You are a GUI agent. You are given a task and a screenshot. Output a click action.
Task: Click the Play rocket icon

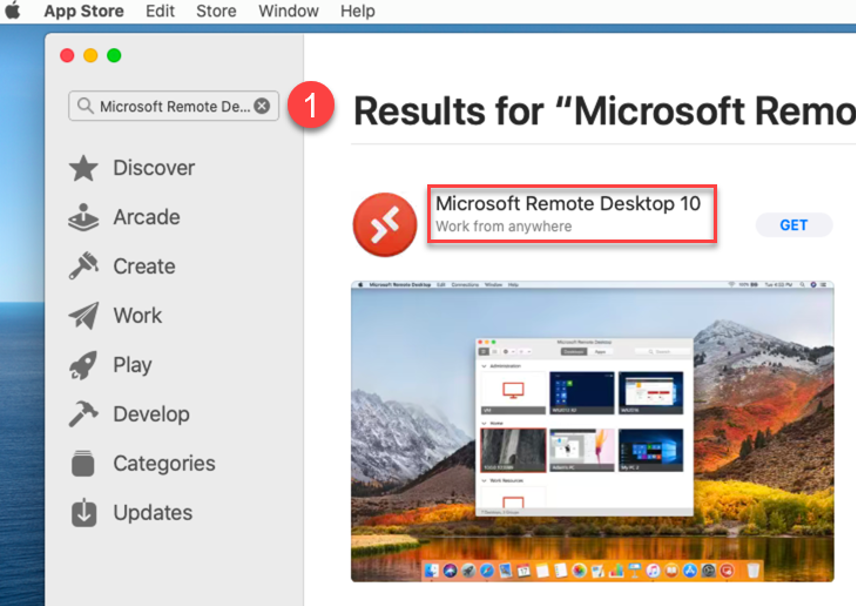tap(84, 365)
